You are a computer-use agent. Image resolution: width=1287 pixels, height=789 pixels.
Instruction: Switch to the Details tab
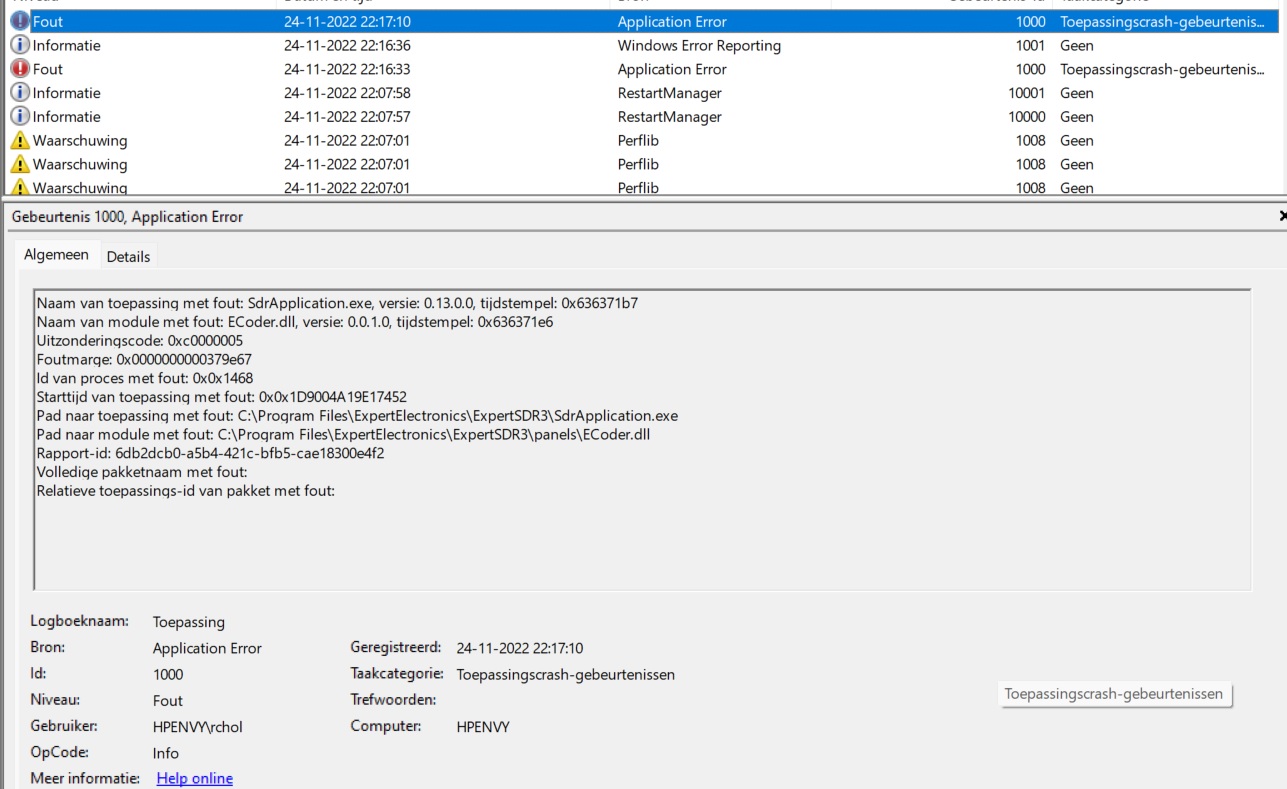128,255
